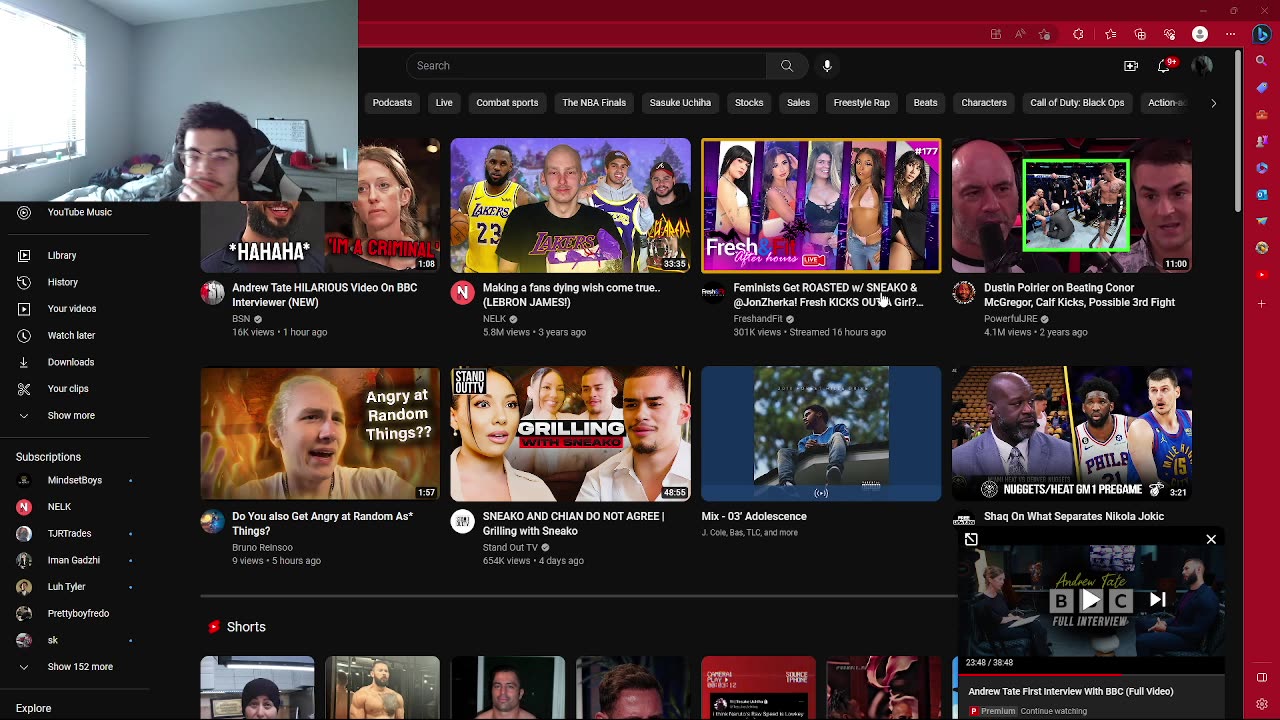Image resolution: width=1280 pixels, height=720 pixels.
Task: Open the Games chess icon in the sidebar
Action: [x=1262, y=141]
